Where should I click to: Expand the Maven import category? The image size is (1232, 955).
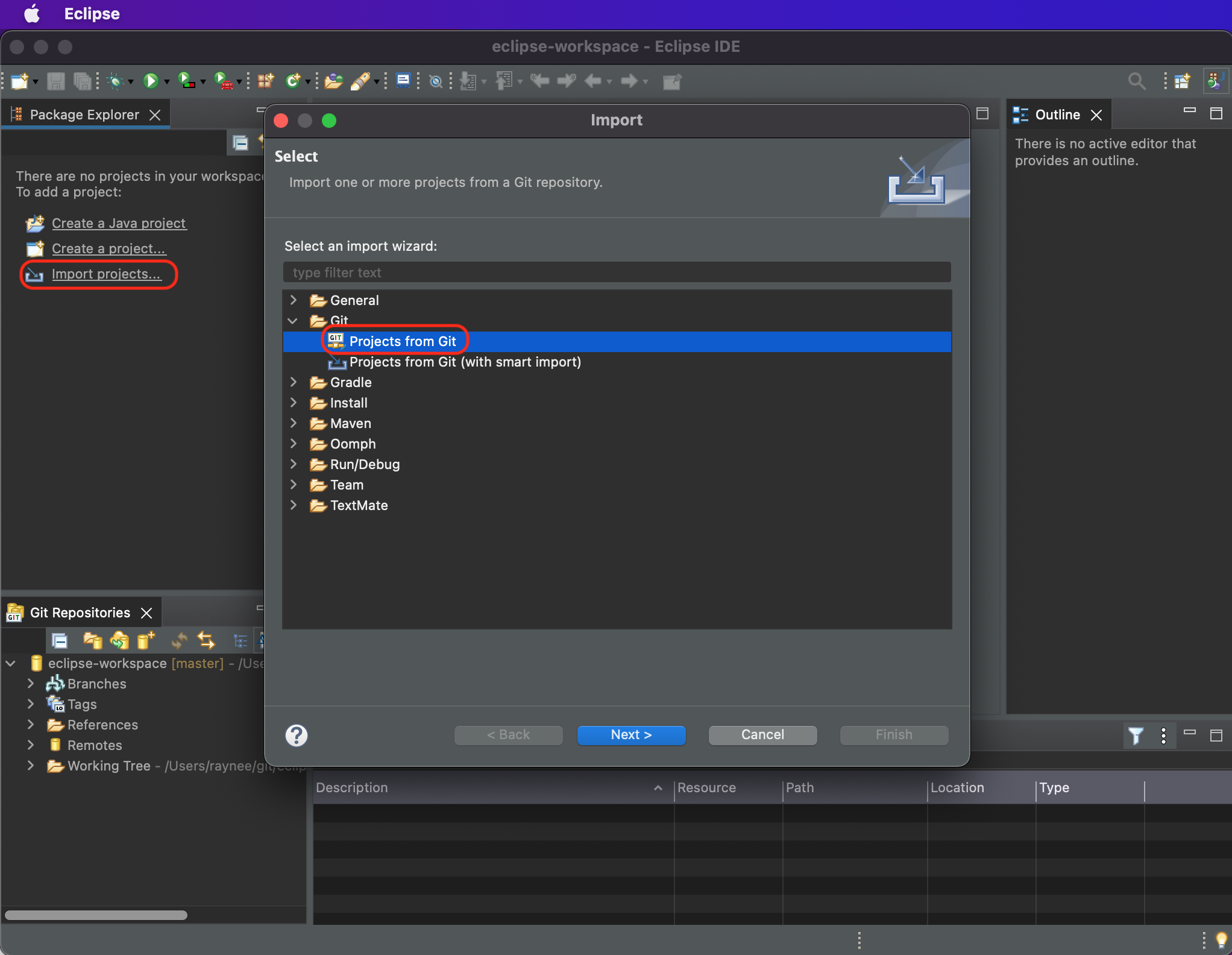(x=294, y=423)
